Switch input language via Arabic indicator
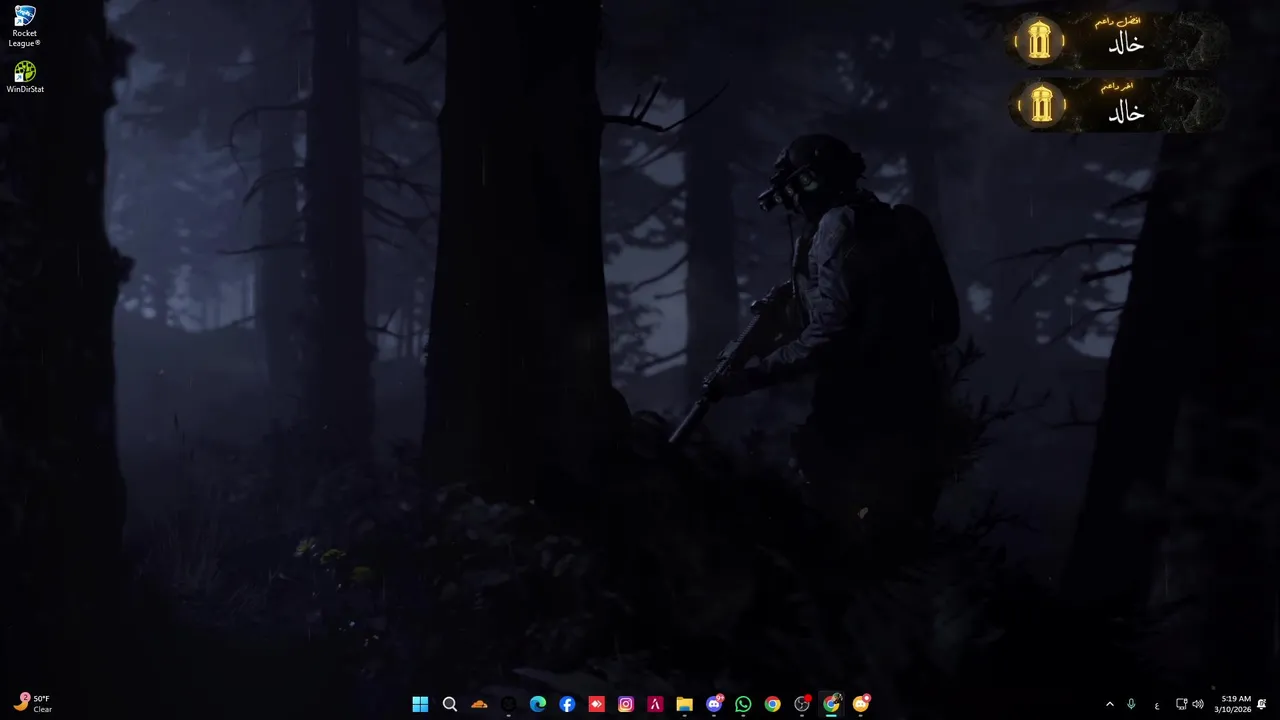 1157,705
